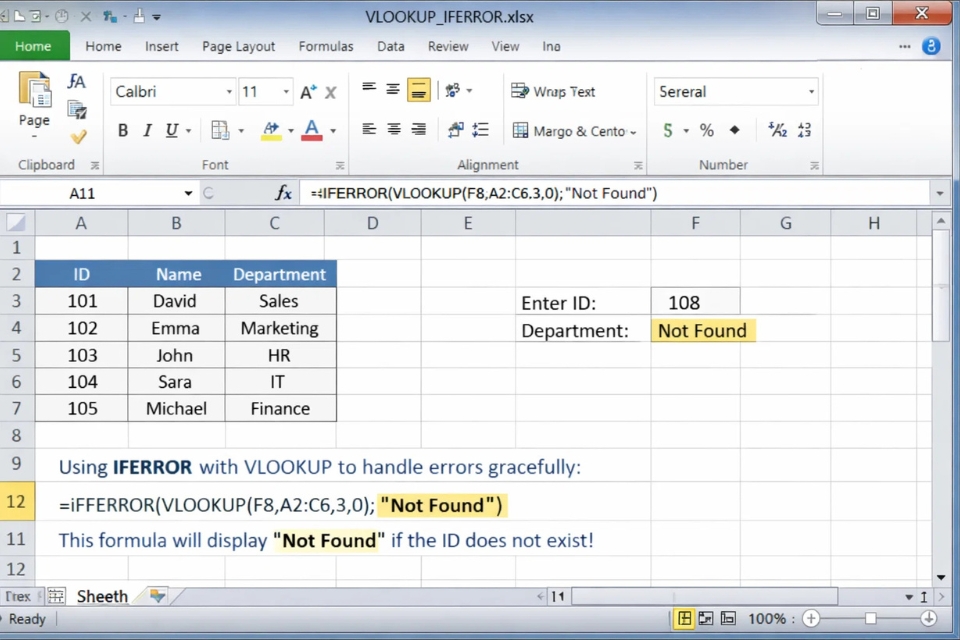Switch to the Formulas ribbon tab

click(x=326, y=46)
